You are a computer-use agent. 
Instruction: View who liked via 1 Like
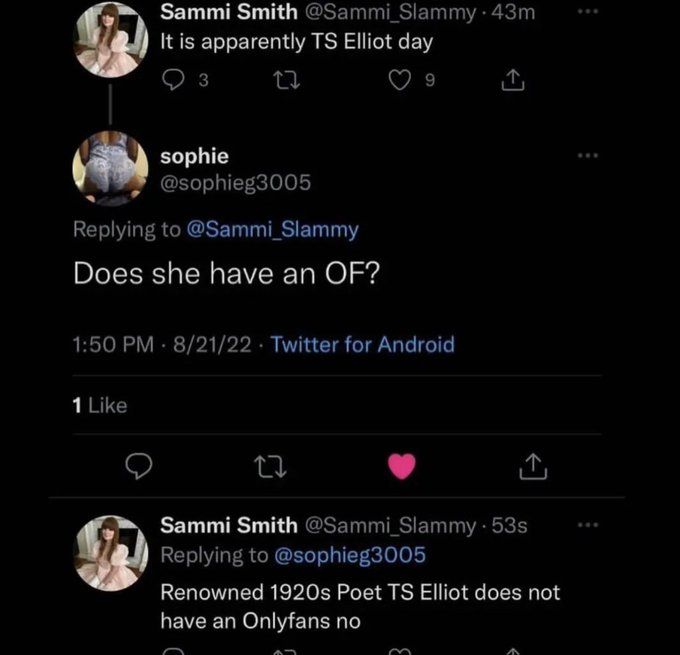coord(100,405)
